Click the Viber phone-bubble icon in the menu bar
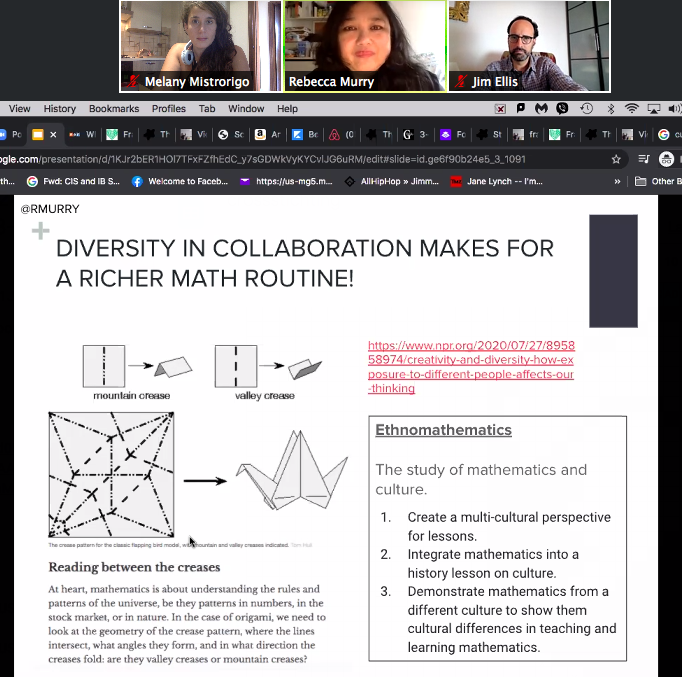This screenshot has height=677, width=682. tap(562, 108)
